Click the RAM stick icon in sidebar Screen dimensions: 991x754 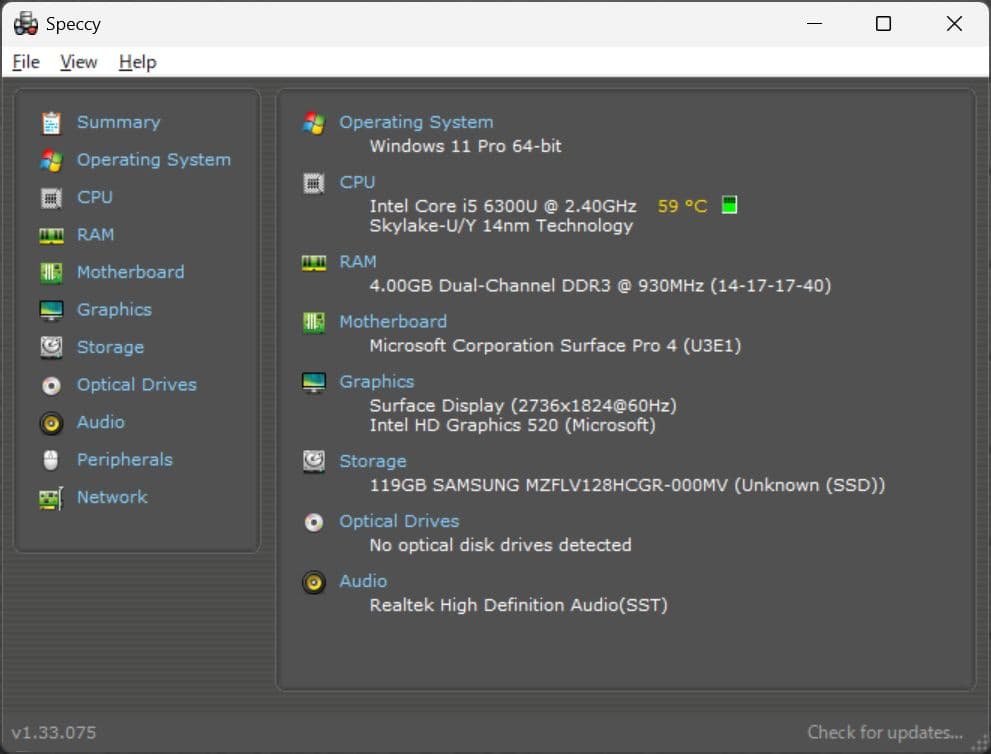click(x=51, y=235)
